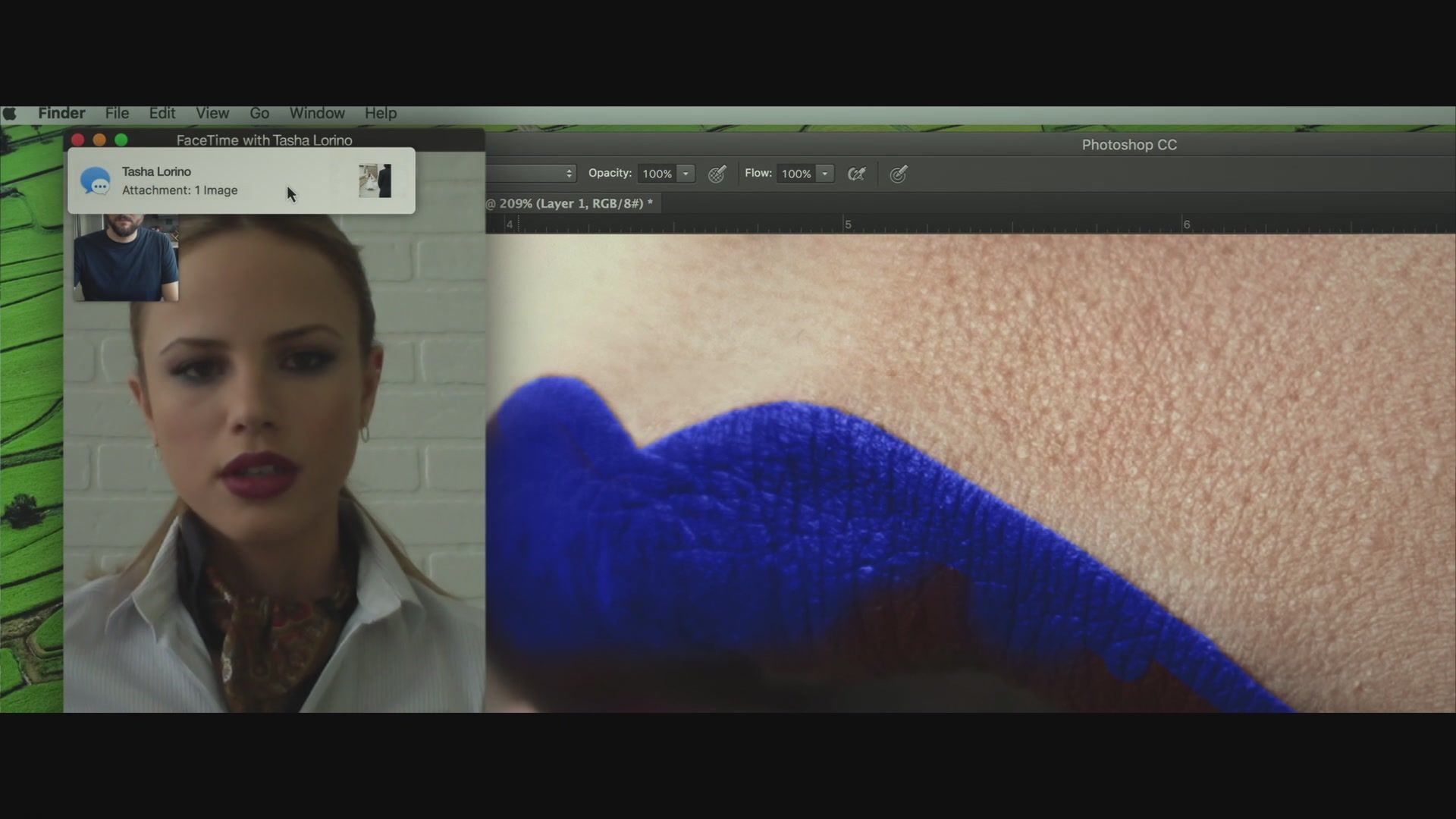
Task: Open the Edit menu
Action: [162, 113]
